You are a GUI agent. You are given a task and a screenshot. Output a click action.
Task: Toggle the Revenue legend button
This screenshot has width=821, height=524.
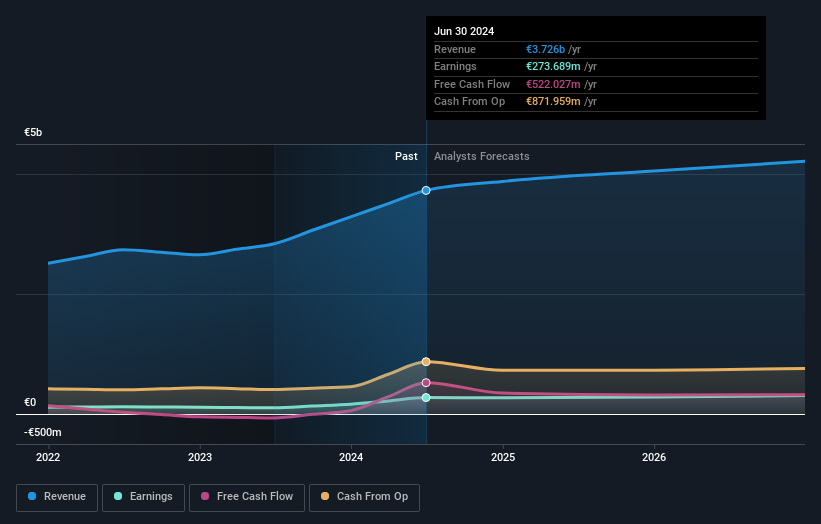click(57, 497)
